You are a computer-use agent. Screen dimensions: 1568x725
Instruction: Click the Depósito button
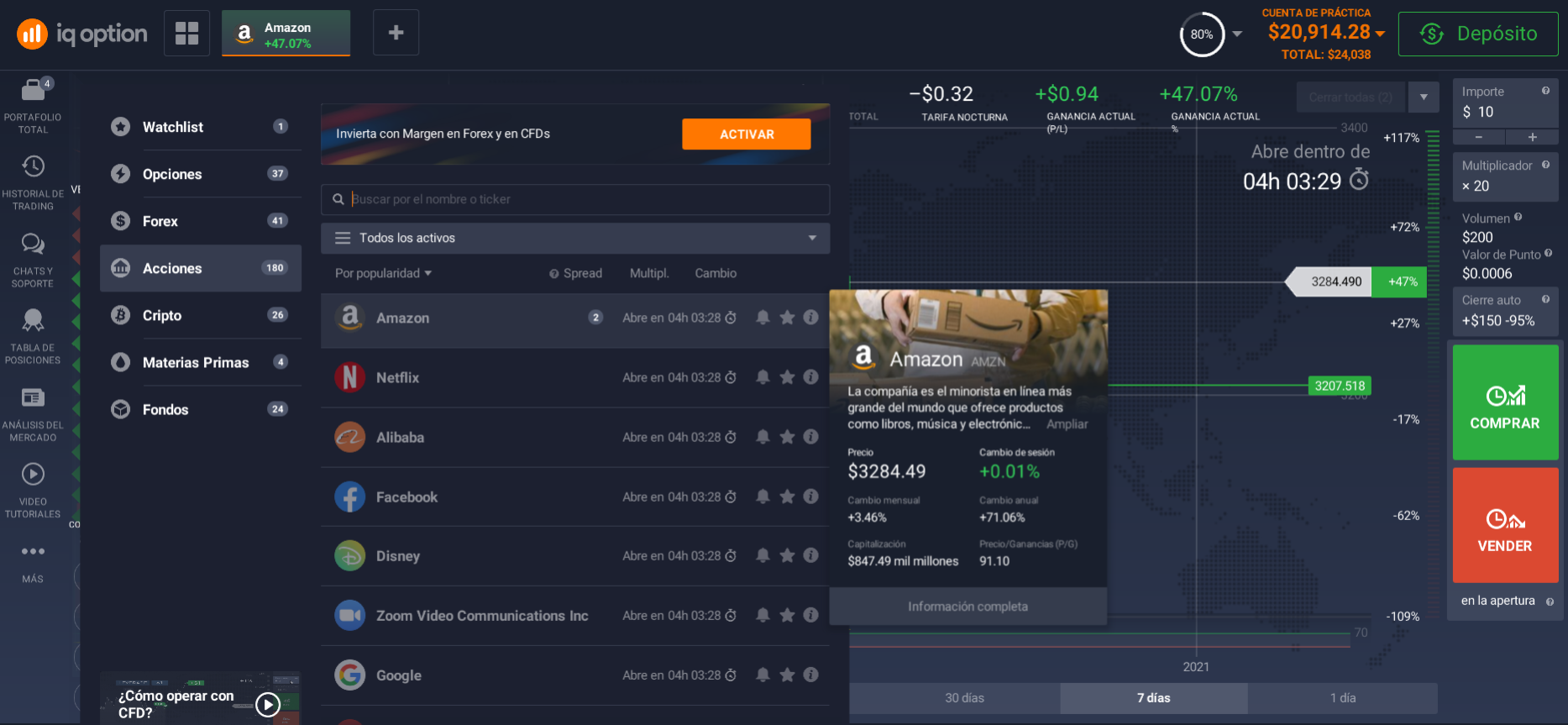coord(1478,34)
